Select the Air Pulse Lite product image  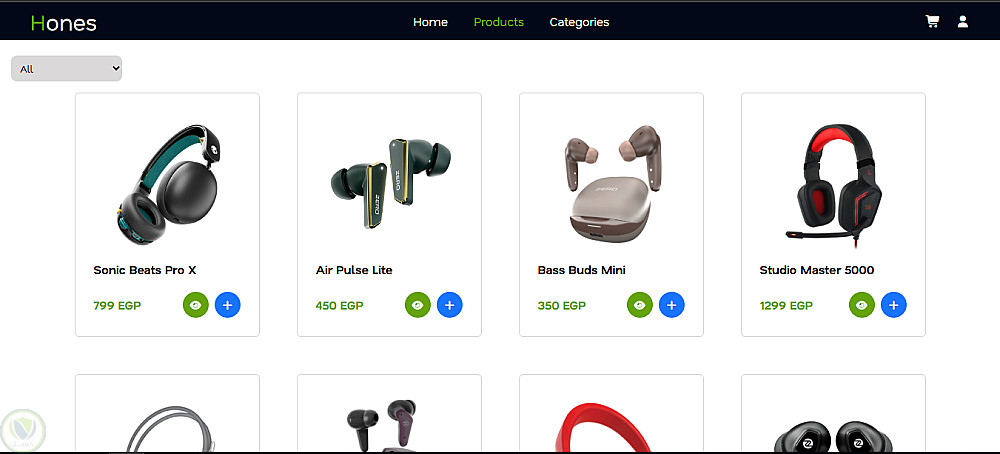point(390,182)
